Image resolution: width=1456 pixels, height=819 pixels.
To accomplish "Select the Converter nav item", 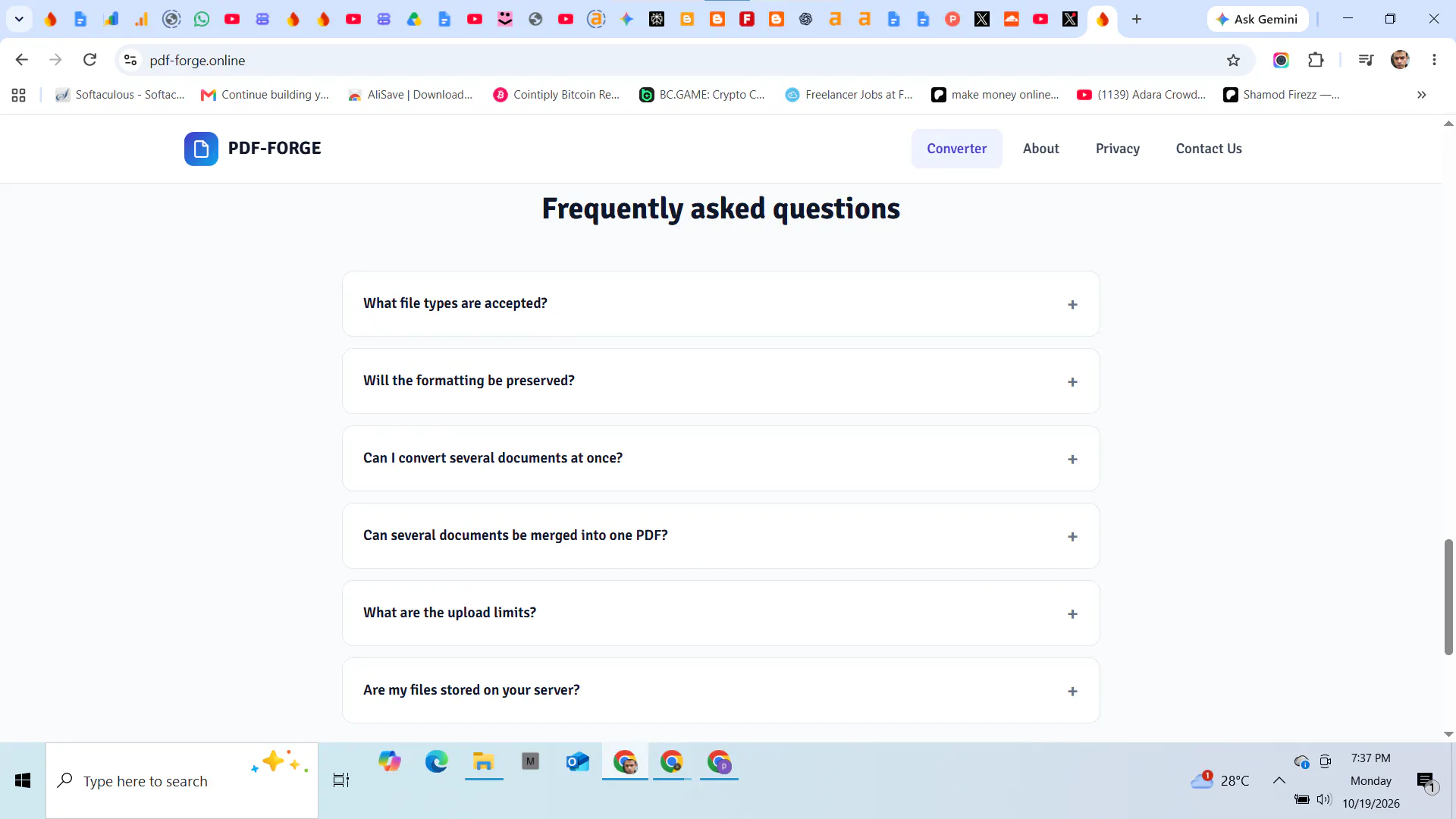I will [x=957, y=149].
